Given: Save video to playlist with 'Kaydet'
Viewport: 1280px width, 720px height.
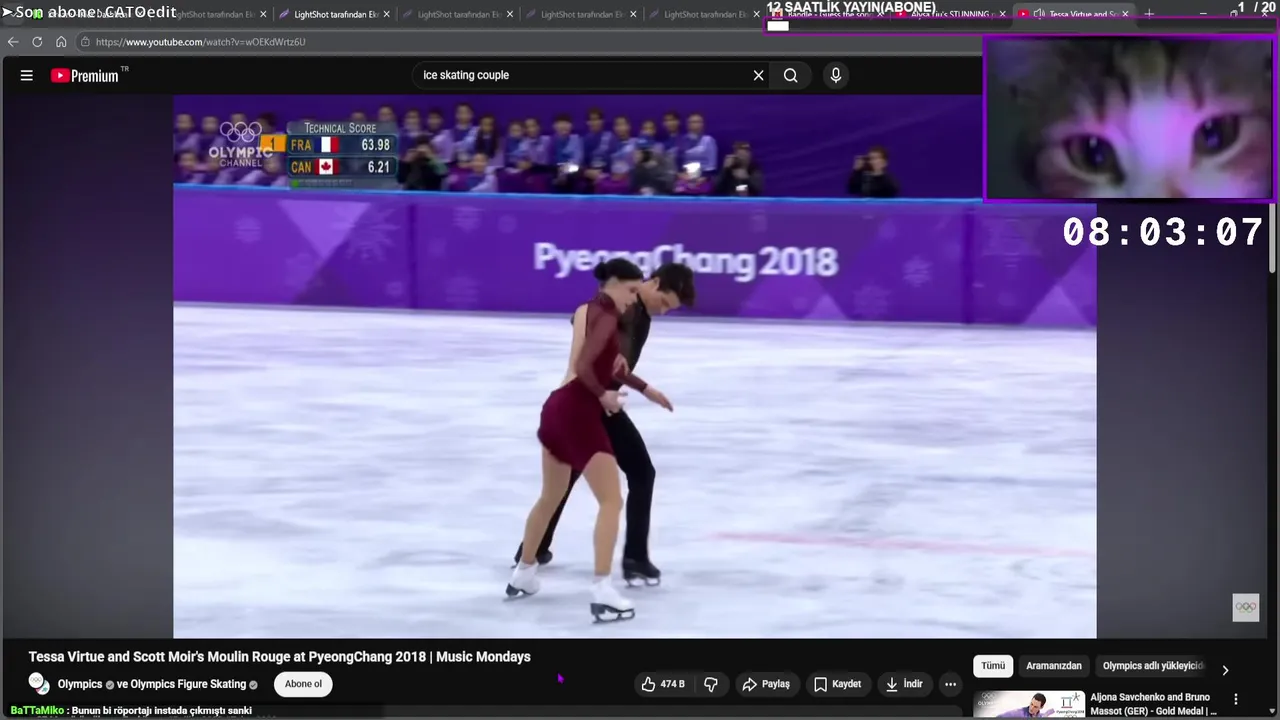Looking at the screenshot, I should pos(837,684).
